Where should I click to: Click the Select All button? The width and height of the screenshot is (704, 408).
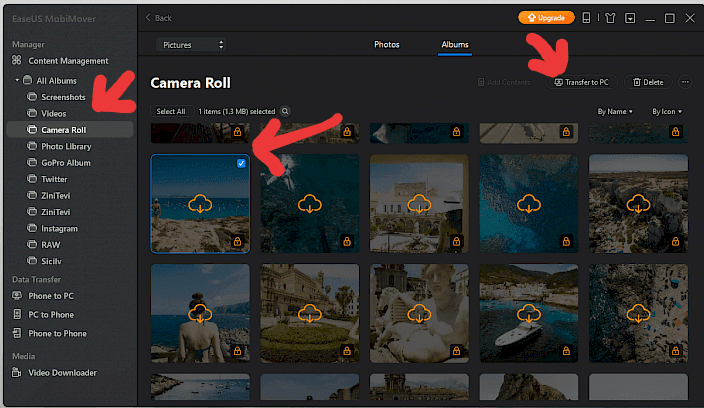[171, 111]
